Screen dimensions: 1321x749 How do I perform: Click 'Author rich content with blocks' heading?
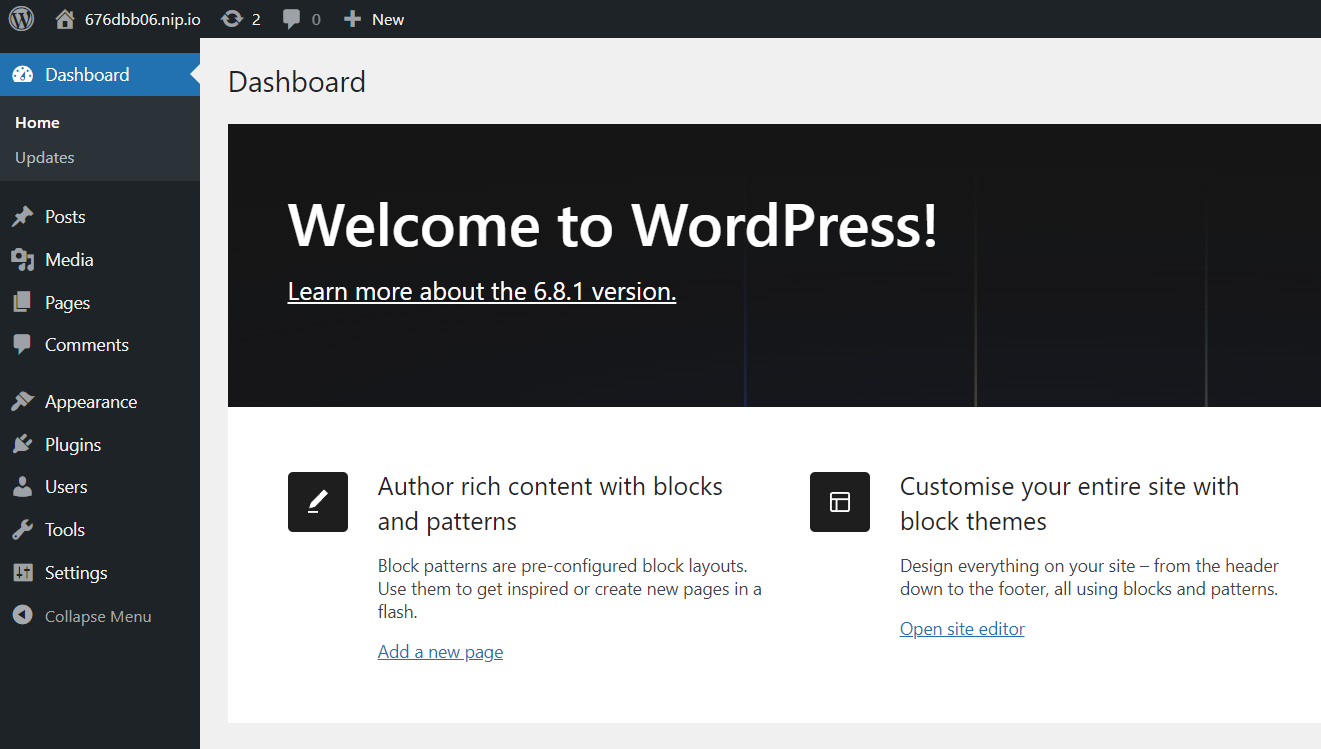(x=550, y=504)
